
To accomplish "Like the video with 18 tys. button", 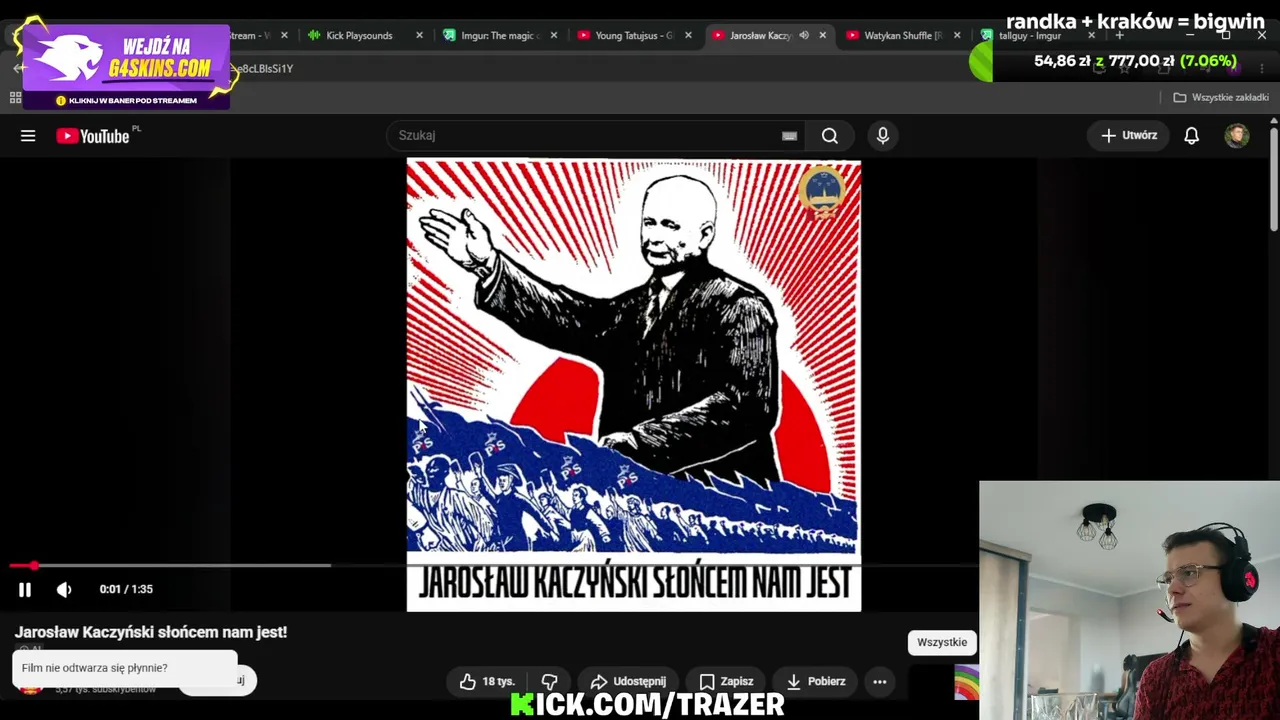I will (486, 682).
